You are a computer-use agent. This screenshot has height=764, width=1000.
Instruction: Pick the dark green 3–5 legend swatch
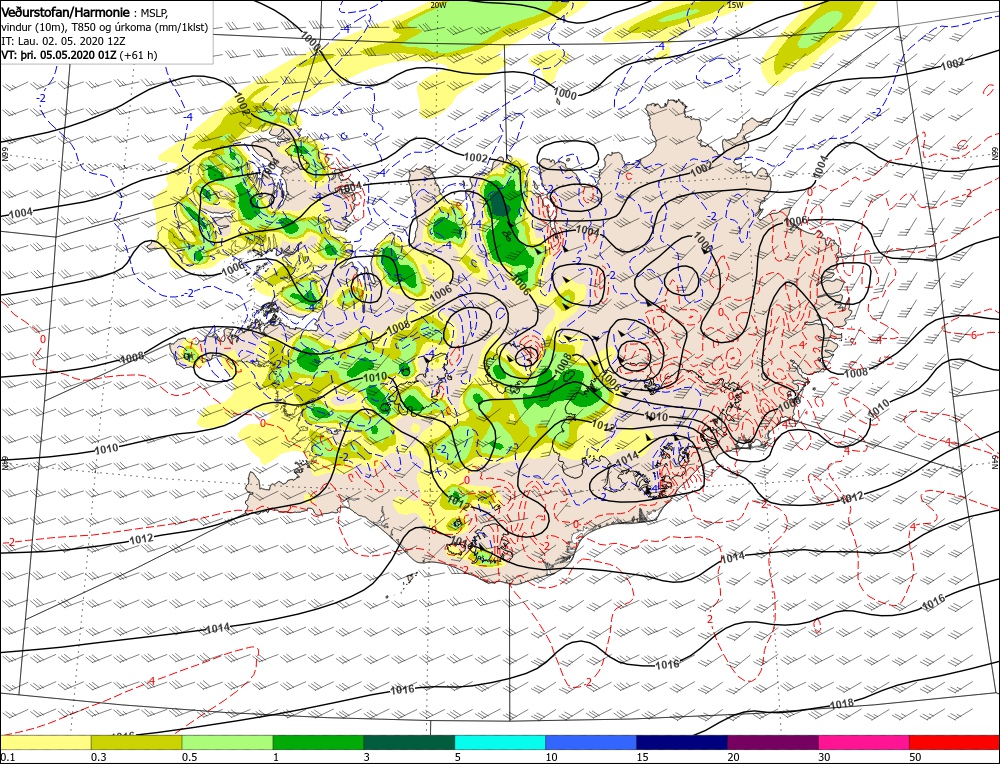point(409,742)
